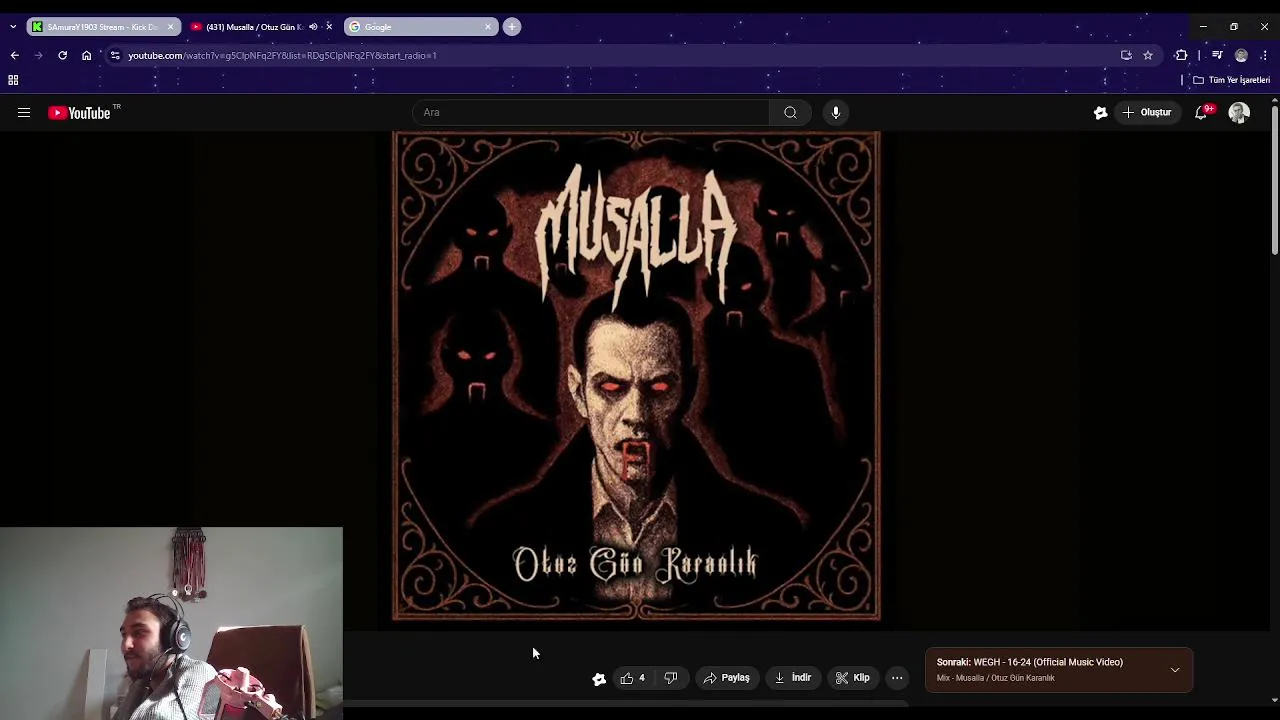This screenshot has height=720, width=1280.
Task: Start voice search with microphone icon
Action: coord(836,112)
